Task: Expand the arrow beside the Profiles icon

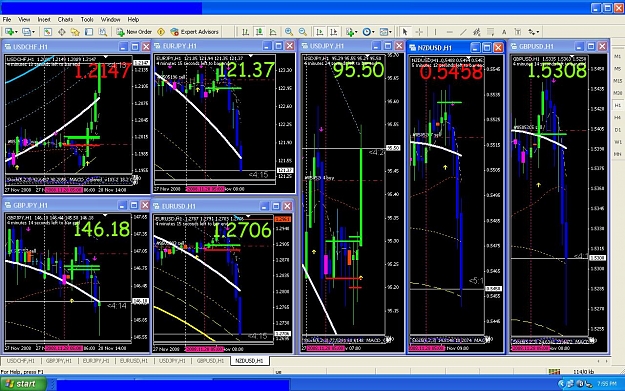Action: coord(33,32)
